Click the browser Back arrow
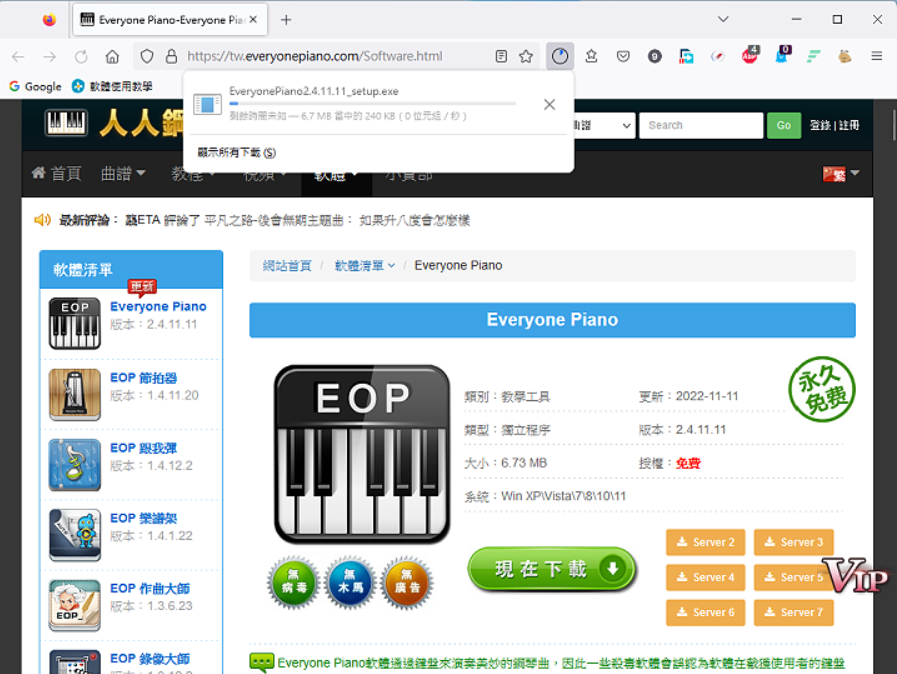This screenshot has height=674, width=897. (x=18, y=56)
